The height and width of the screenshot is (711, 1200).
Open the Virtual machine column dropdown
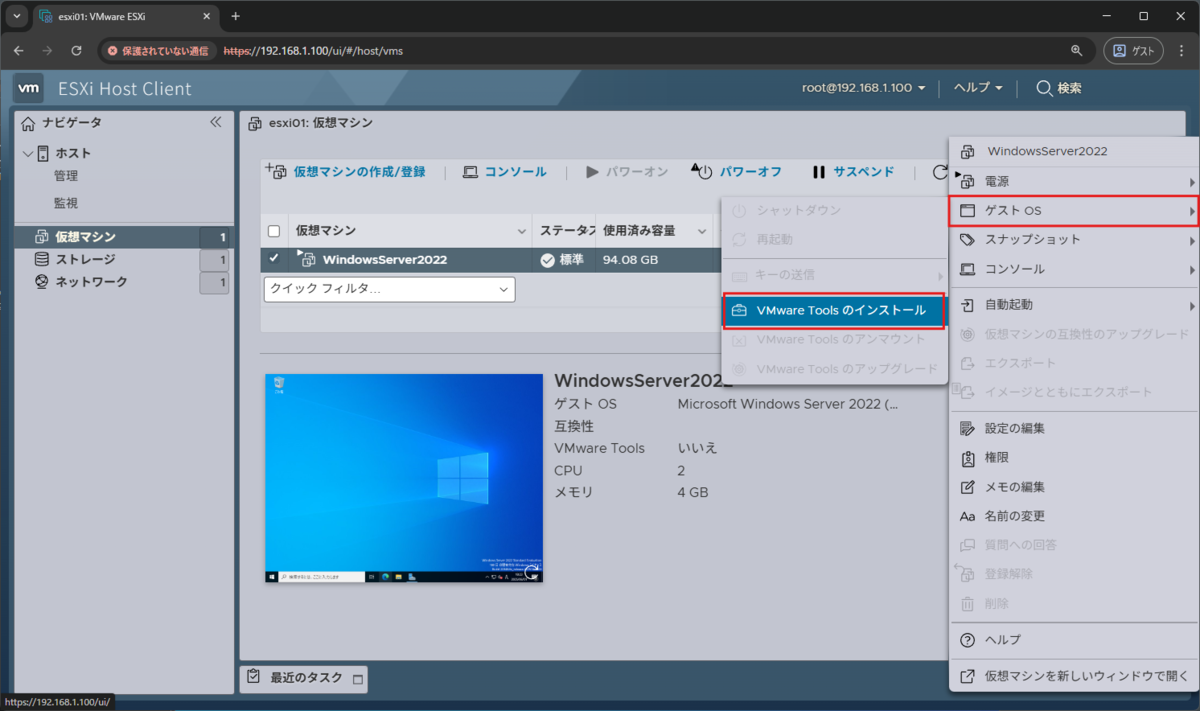click(521, 231)
